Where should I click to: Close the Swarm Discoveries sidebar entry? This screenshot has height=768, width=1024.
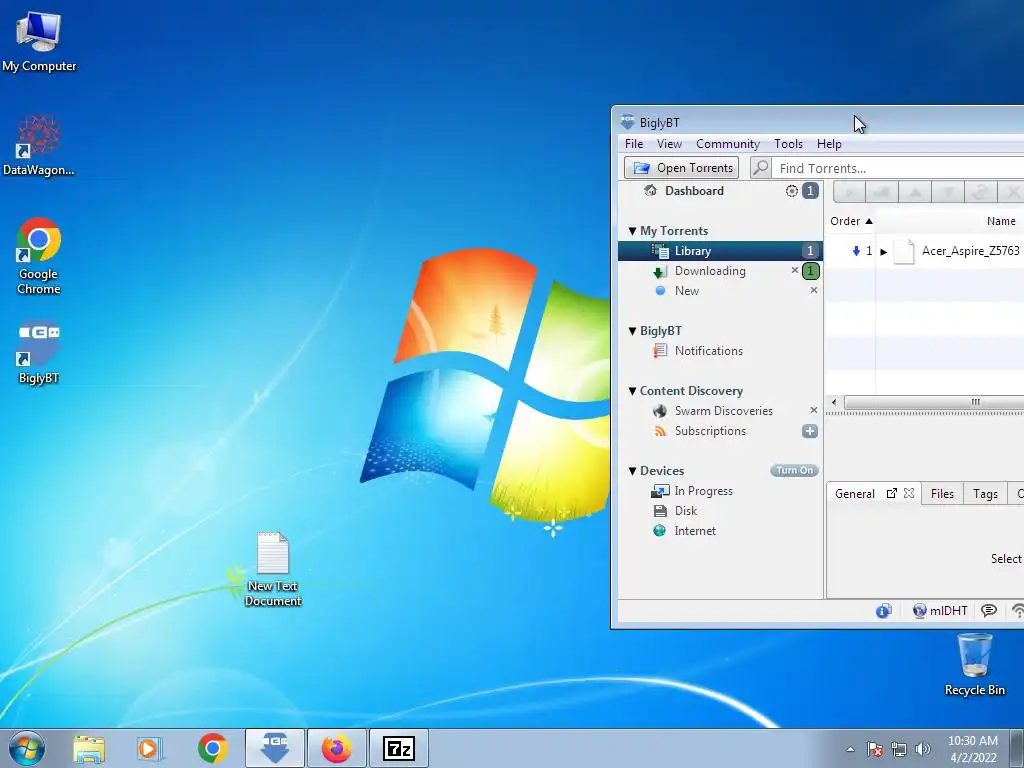pyautogui.click(x=814, y=410)
